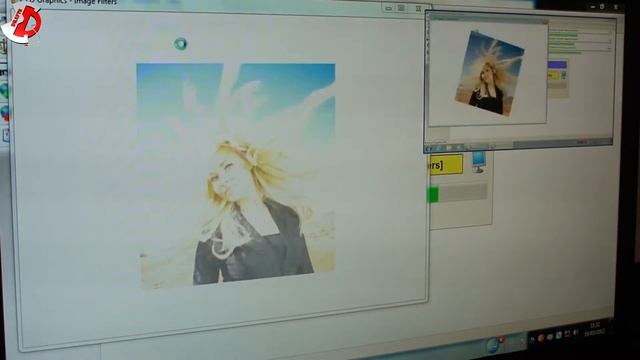This screenshot has width=640, height=360.
Task: Click the blue computer monitor icon
Action: 478,162
